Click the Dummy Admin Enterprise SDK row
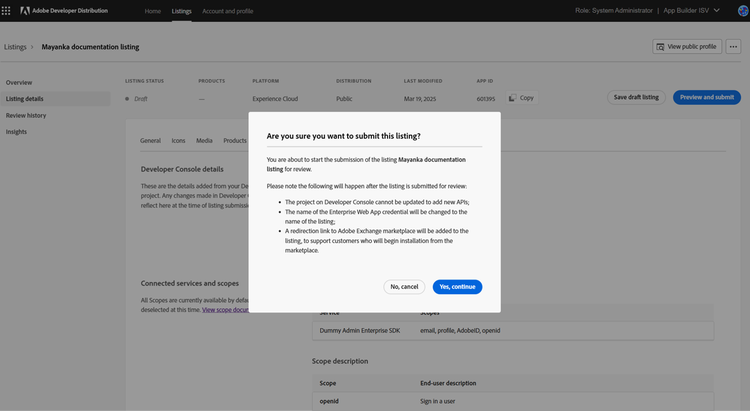Viewport: 750px width, 413px height. point(513,331)
